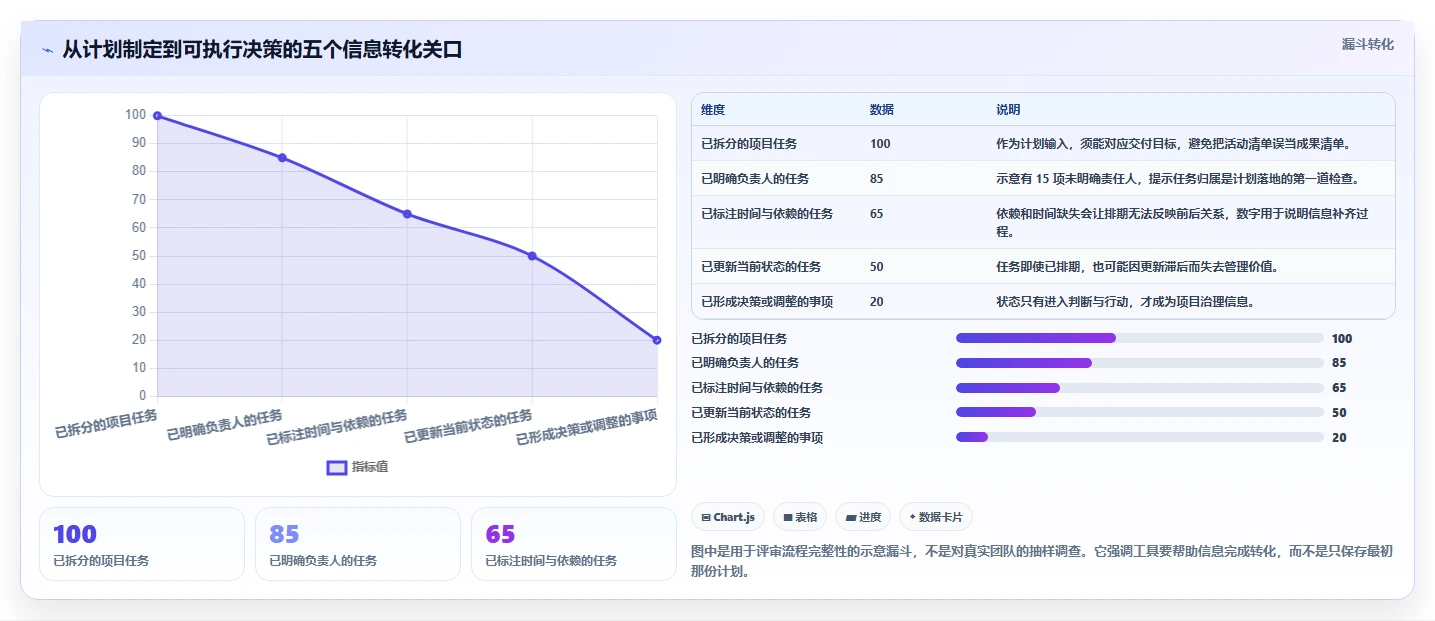Click the chart data point at value 100
Image resolution: width=1435 pixels, height=621 pixels.
click(157, 116)
